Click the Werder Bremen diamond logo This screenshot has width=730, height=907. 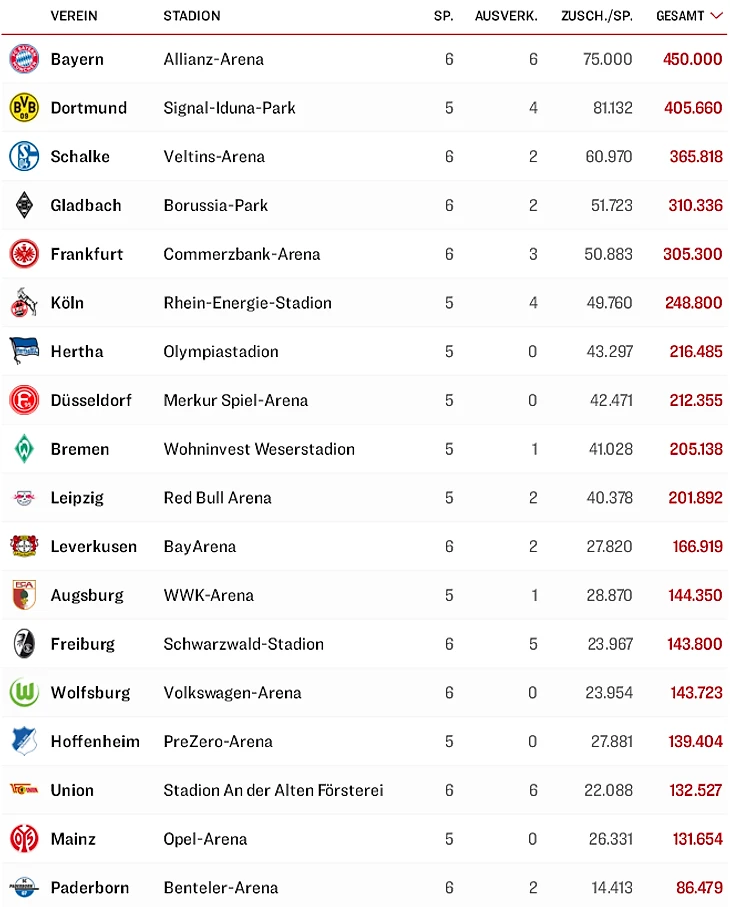(x=24, y=449)
